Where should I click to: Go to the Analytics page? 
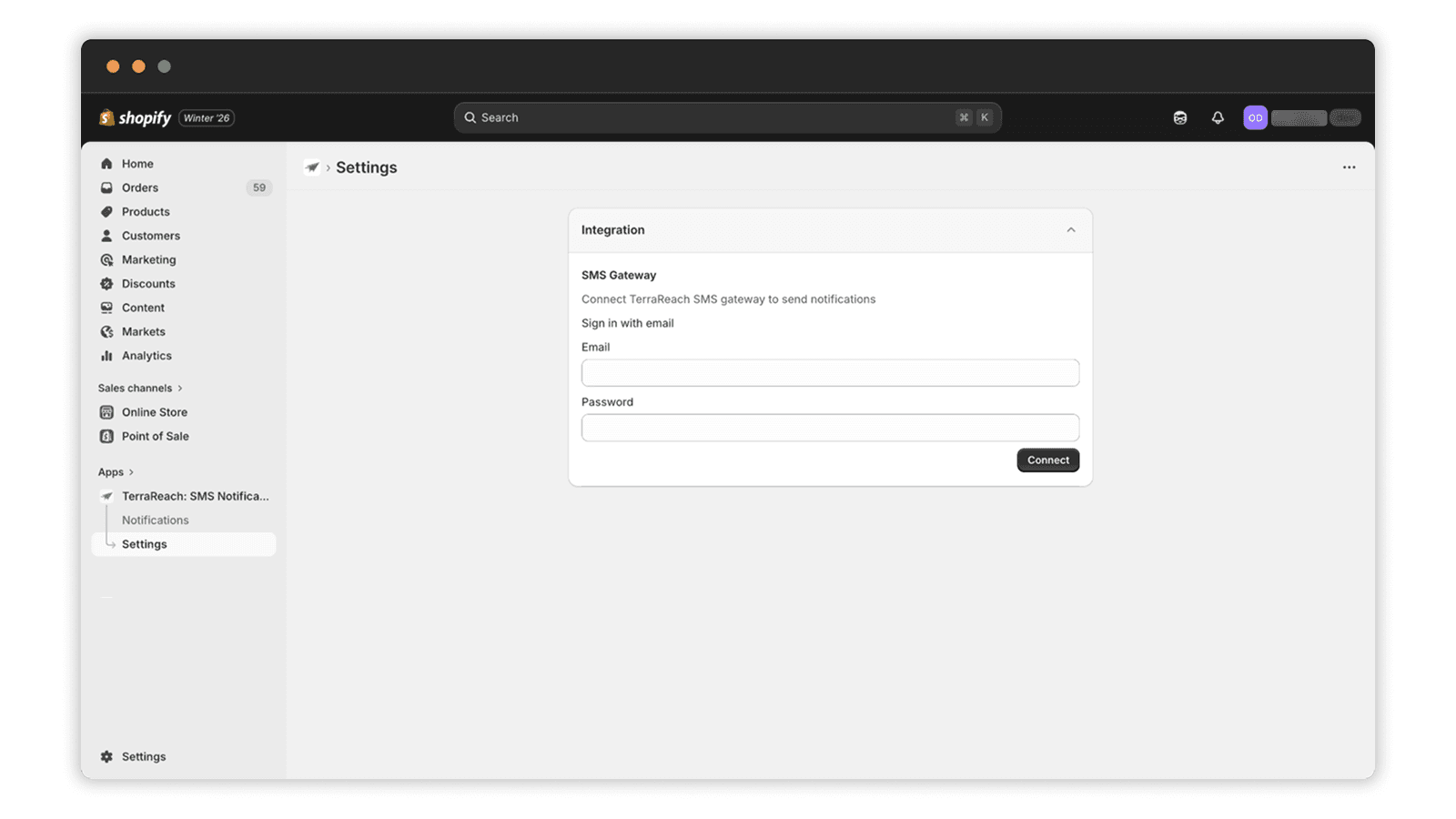point(147,356)
